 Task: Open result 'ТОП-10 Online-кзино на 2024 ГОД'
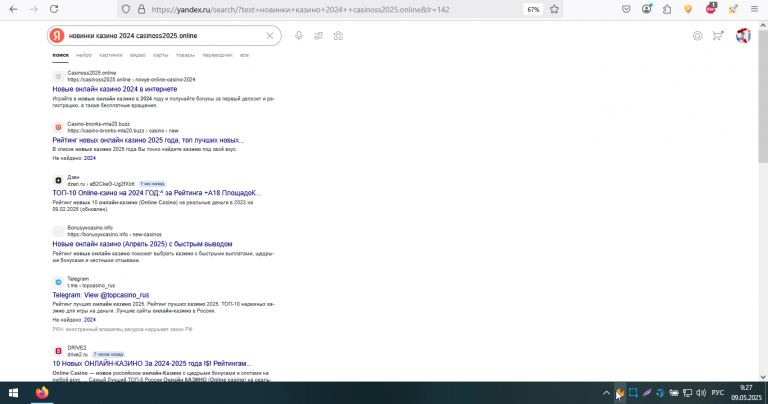click(x=157, y=193)
